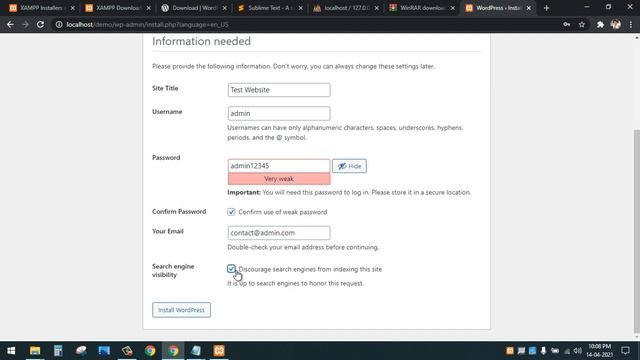Open the notepad-like app in taskbar
Image resolution: width=640 pixels, height=360 pixels.
click(196, 351)
